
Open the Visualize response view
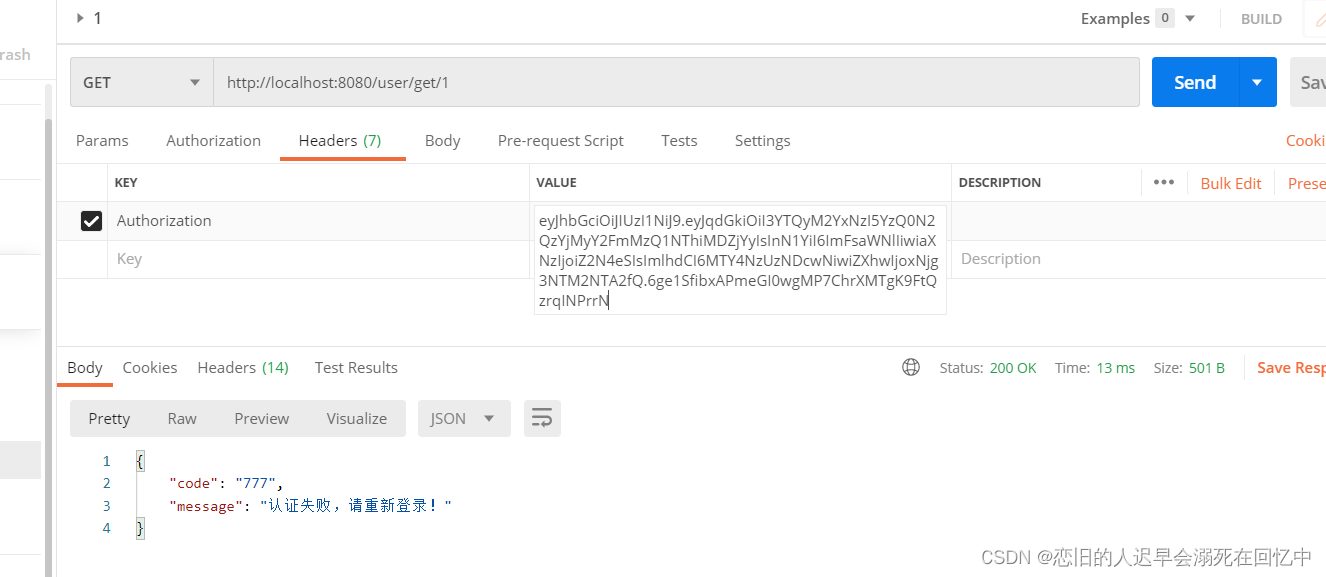pos(356,418)
